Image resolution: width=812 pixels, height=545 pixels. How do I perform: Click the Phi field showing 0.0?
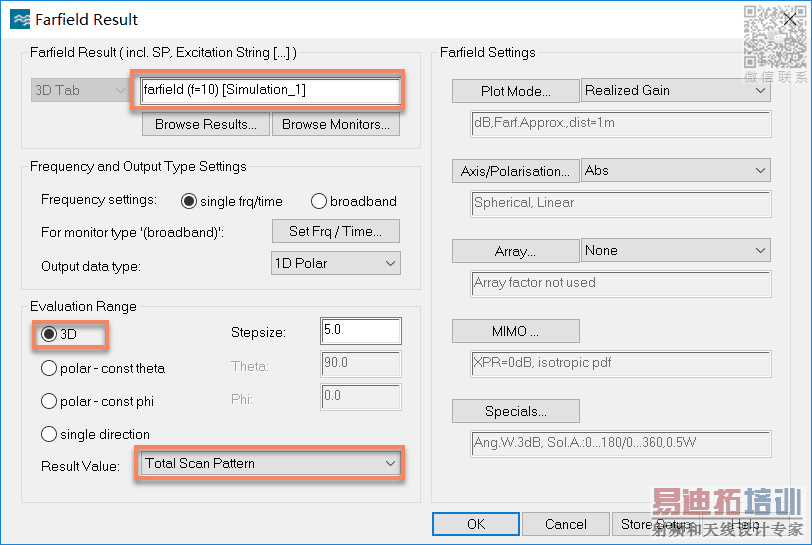(x=360, y=397)
